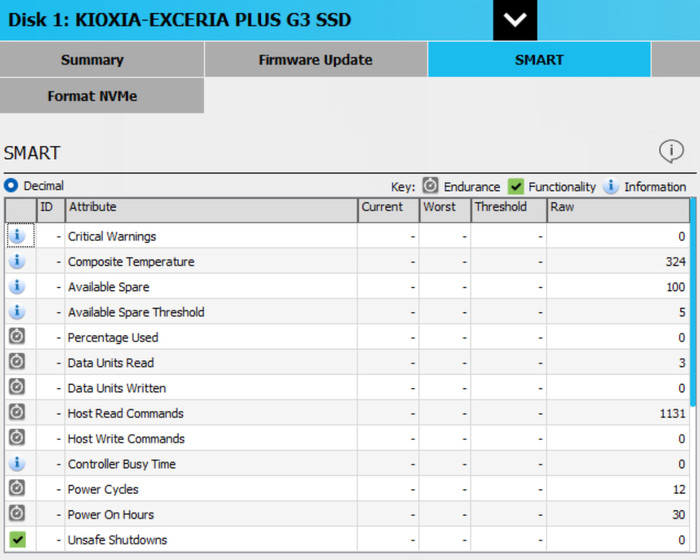700x560 pixels.
Task: Click green check icon for Unsafe Shutdowns
Action: click(17, 539)
